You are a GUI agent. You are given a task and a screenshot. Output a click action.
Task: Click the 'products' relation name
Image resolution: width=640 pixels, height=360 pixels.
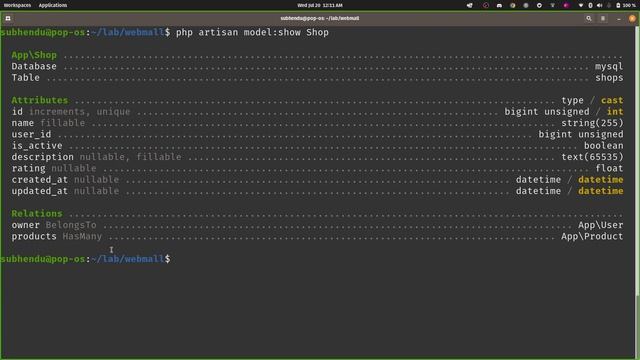click(34, 237)
